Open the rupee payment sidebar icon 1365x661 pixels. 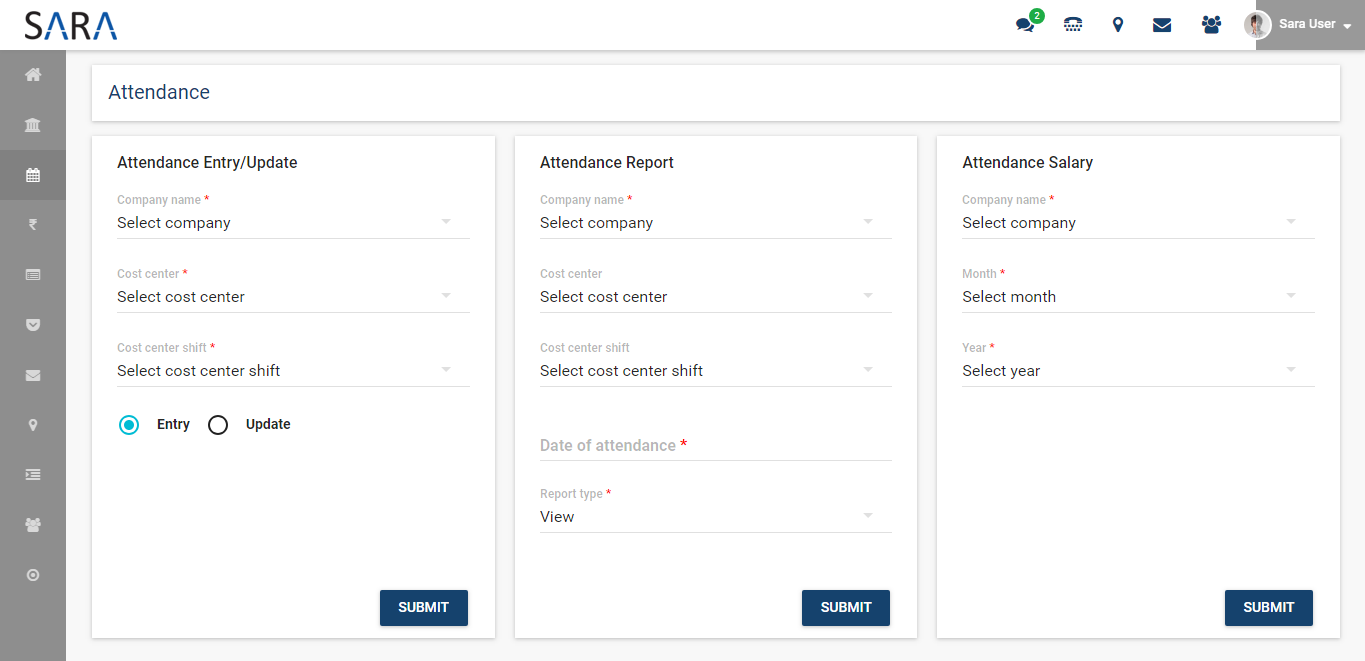tap(33, 225)
